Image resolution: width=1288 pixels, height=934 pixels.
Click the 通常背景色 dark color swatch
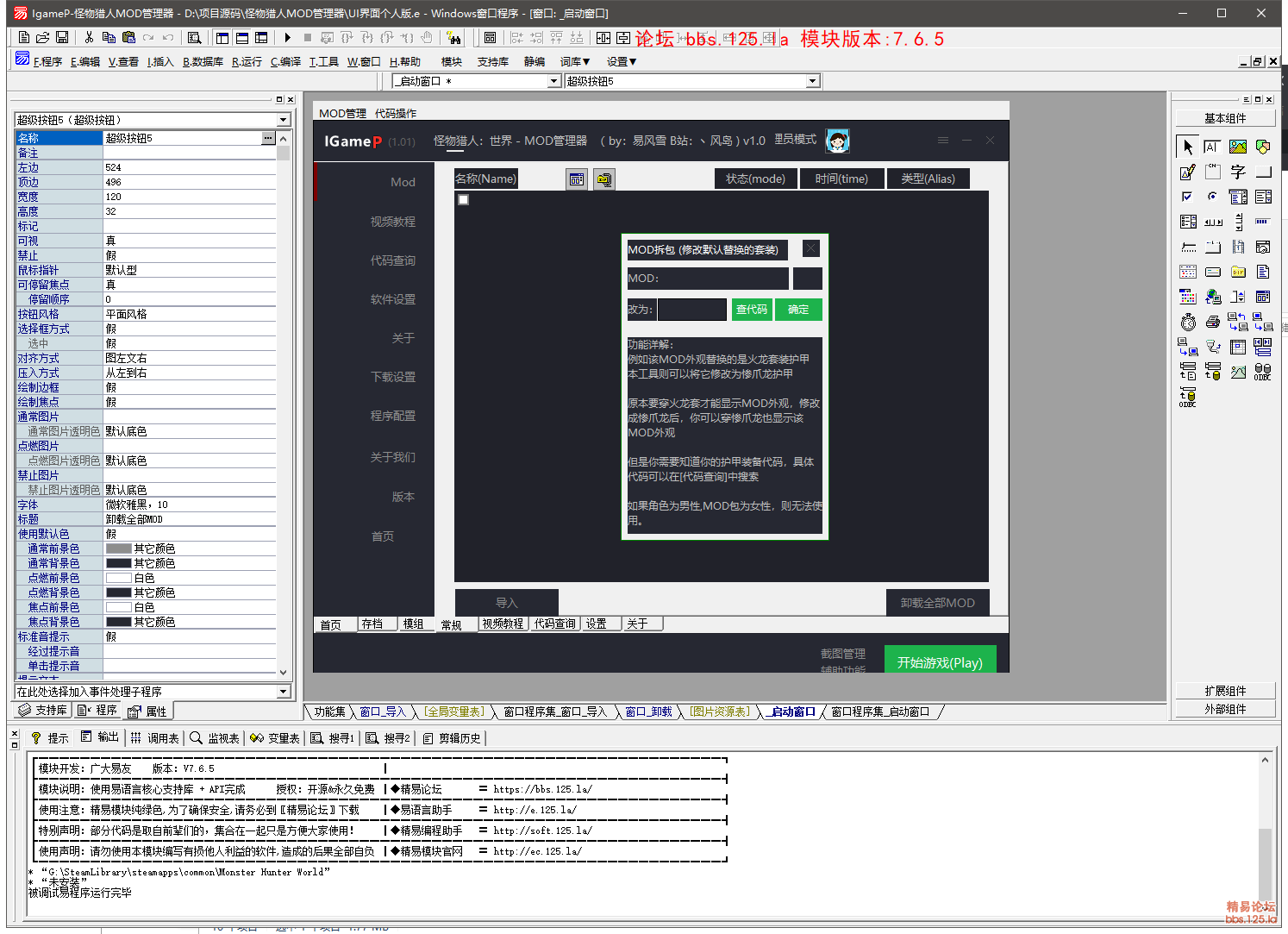(118, 563)
